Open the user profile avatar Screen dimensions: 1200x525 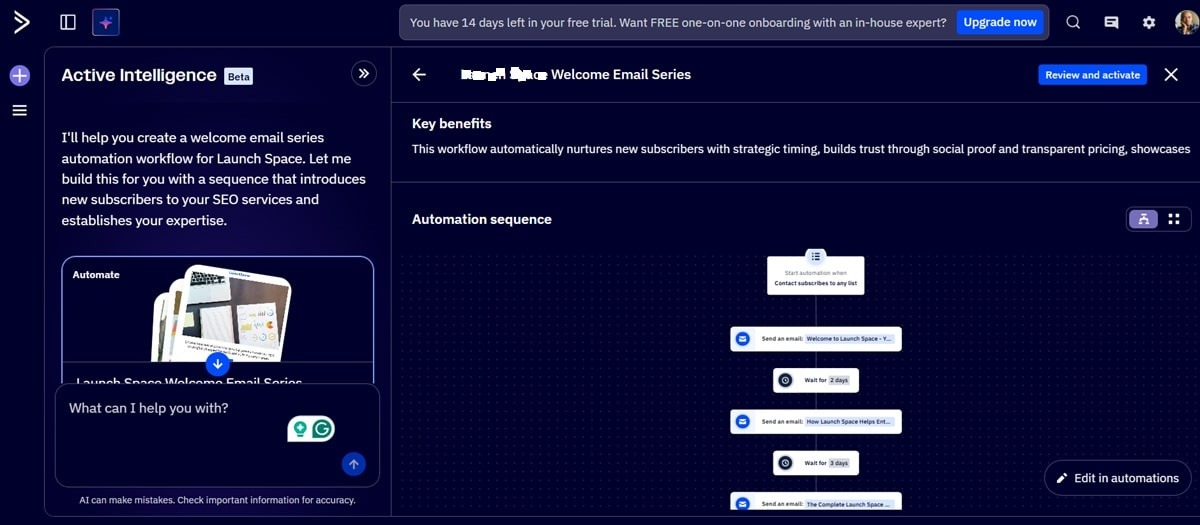click(1186, 22)
